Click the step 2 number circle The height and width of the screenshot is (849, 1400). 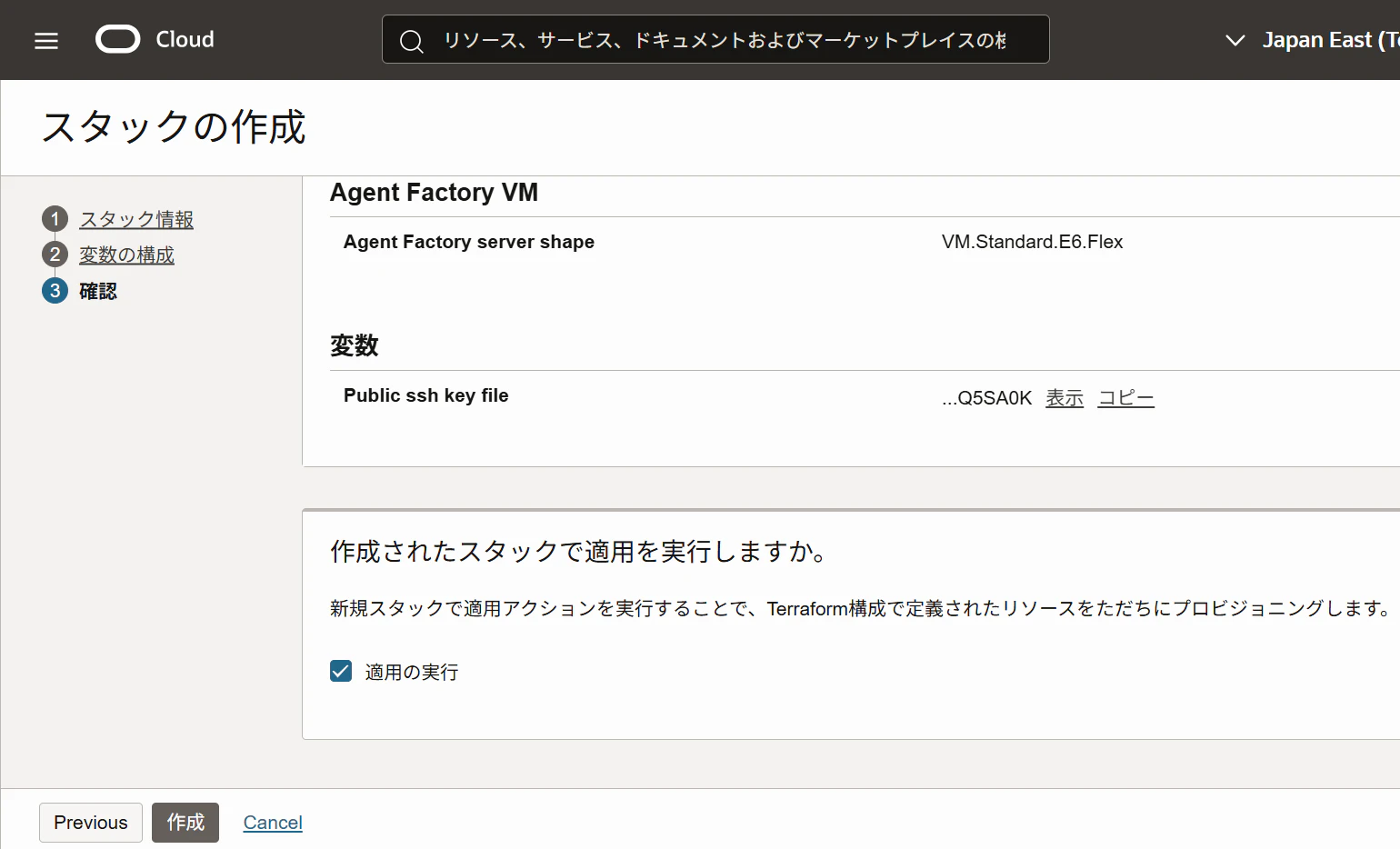(x=55, y=255)
